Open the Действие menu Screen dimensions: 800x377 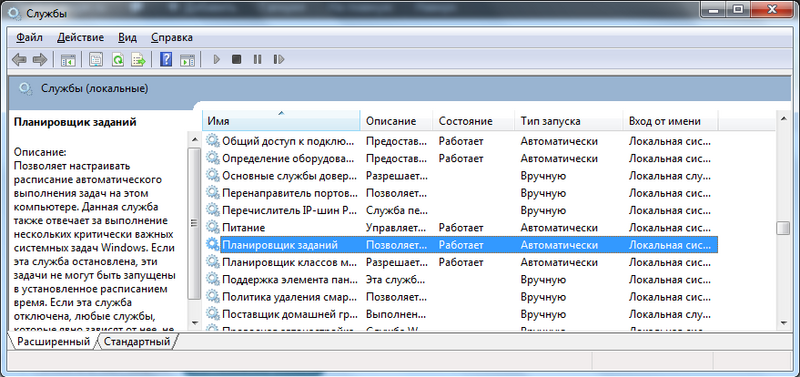coord(81,37)
